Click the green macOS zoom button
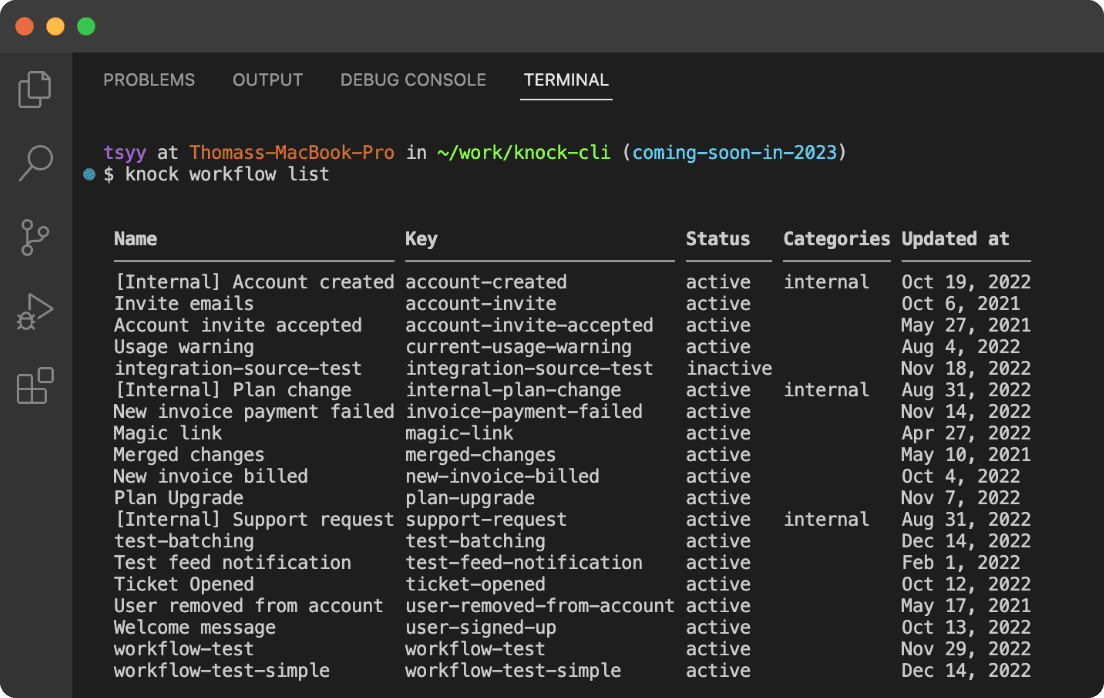The image size is (1104, 698). [85, 26]
